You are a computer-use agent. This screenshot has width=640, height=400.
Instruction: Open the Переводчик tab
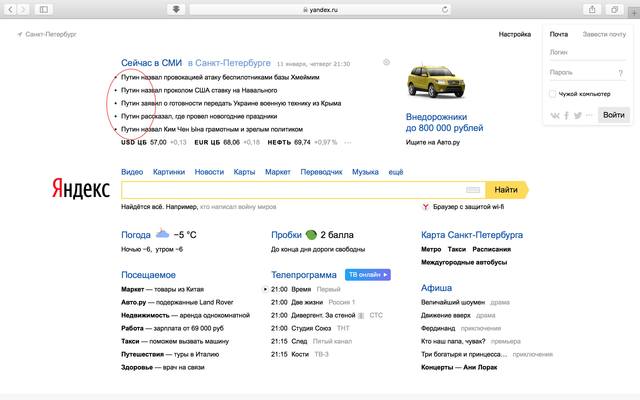321,172
